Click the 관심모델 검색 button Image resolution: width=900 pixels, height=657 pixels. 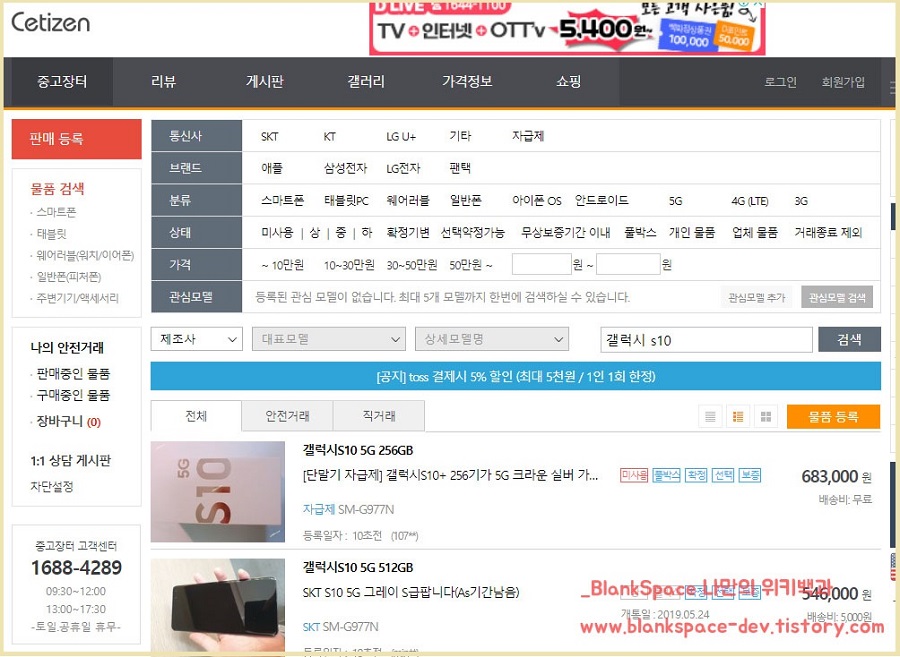click(x=837, y=297)
